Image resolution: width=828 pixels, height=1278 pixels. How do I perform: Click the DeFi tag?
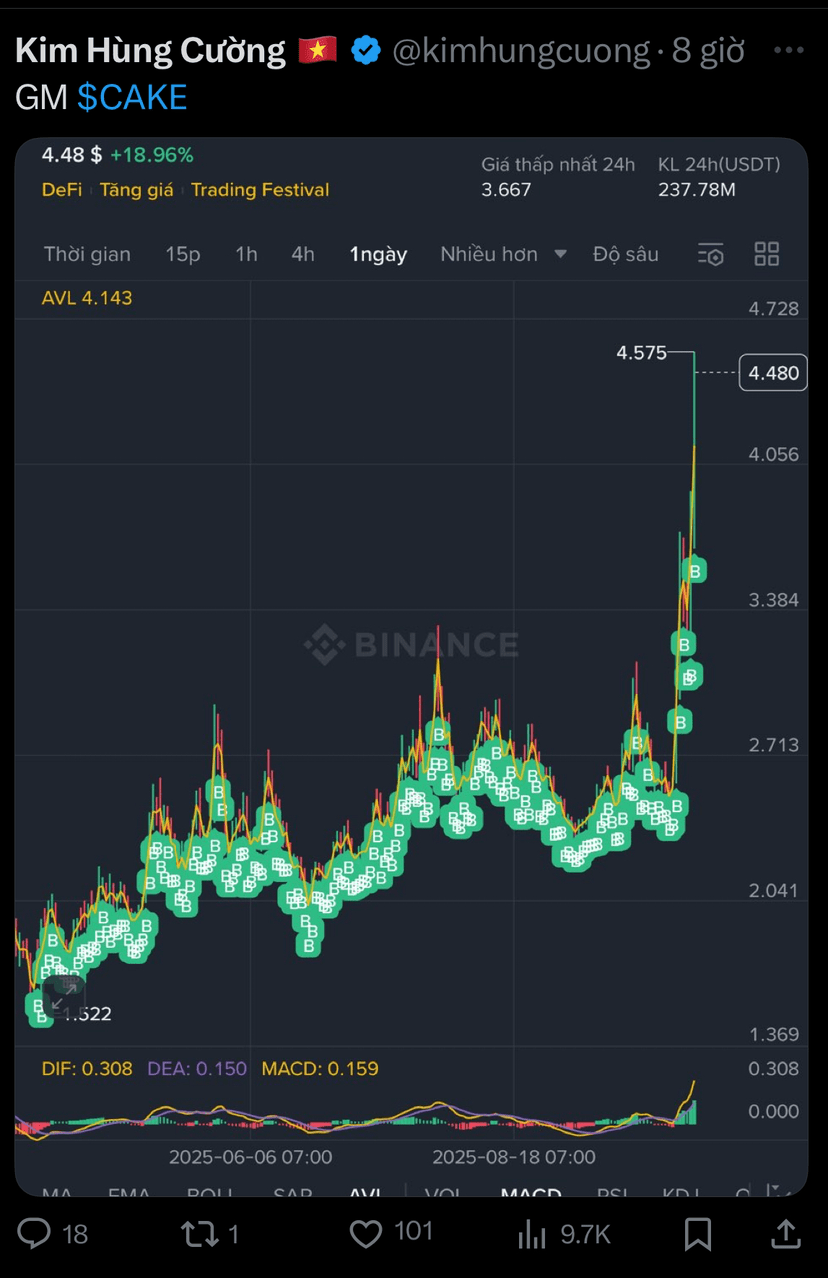pos(62,190)
